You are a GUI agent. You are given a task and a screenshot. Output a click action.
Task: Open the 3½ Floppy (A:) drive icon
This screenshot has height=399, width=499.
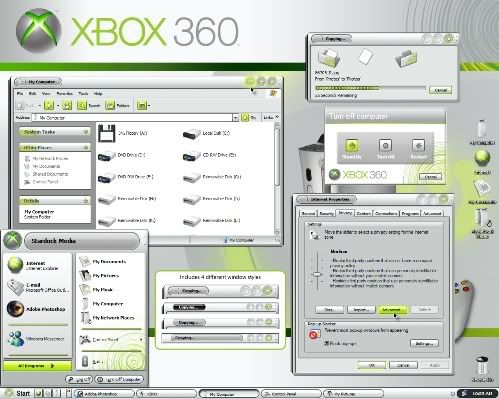pos(107,133)
